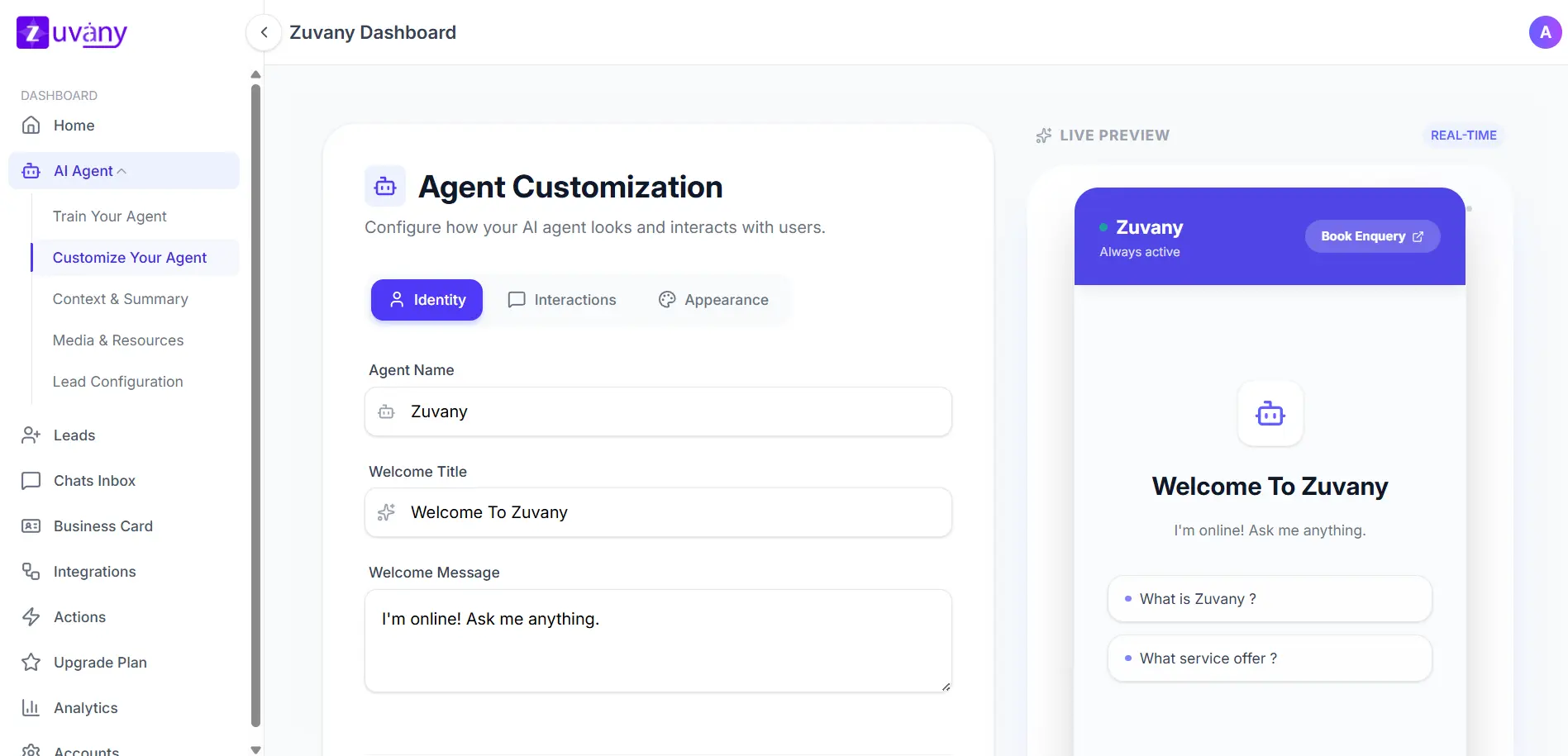Image resolution: width=1568 pixels, height=756 pixels.
Task: Open user avatar A menu
Action: click(x=1545, y=32)
